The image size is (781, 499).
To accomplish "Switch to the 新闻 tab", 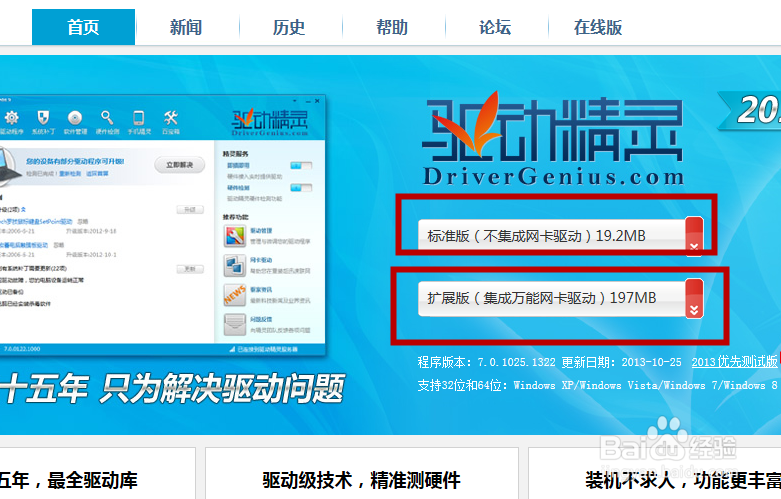I will coord(186,27).
